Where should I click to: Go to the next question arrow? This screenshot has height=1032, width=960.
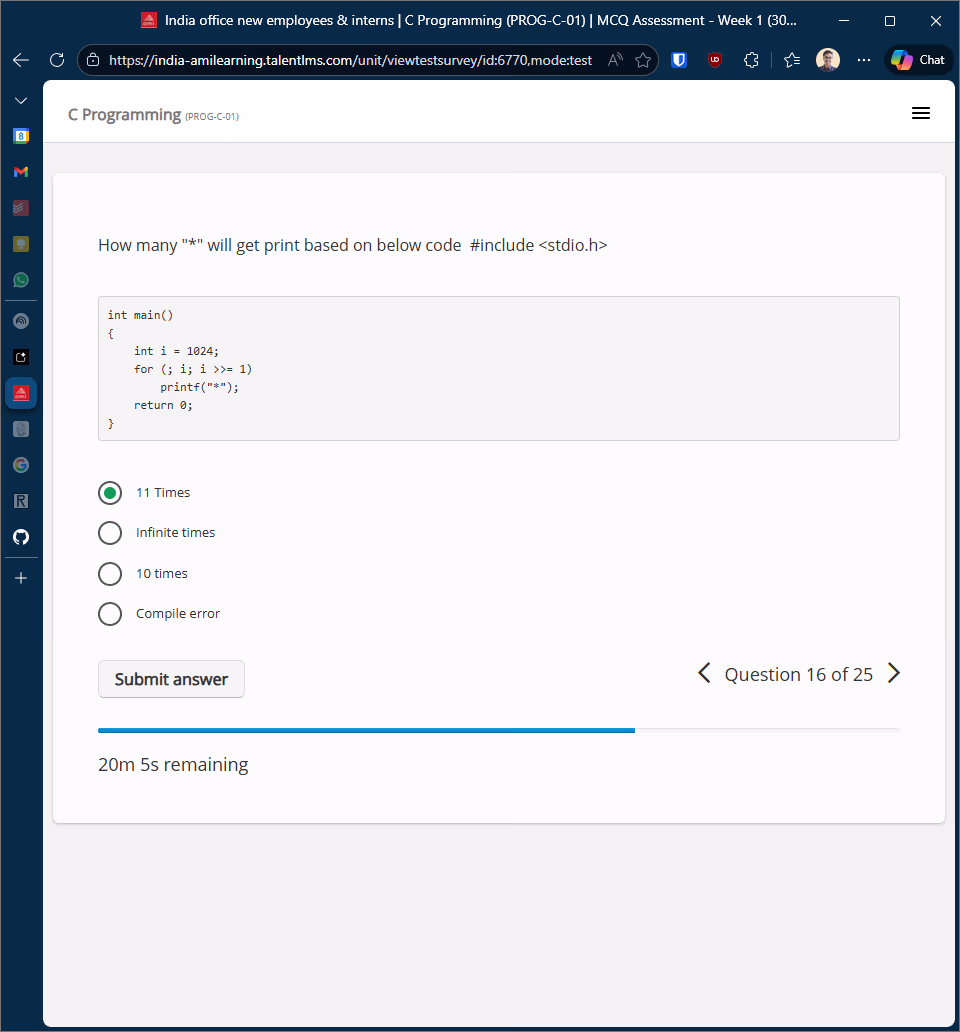894,674
